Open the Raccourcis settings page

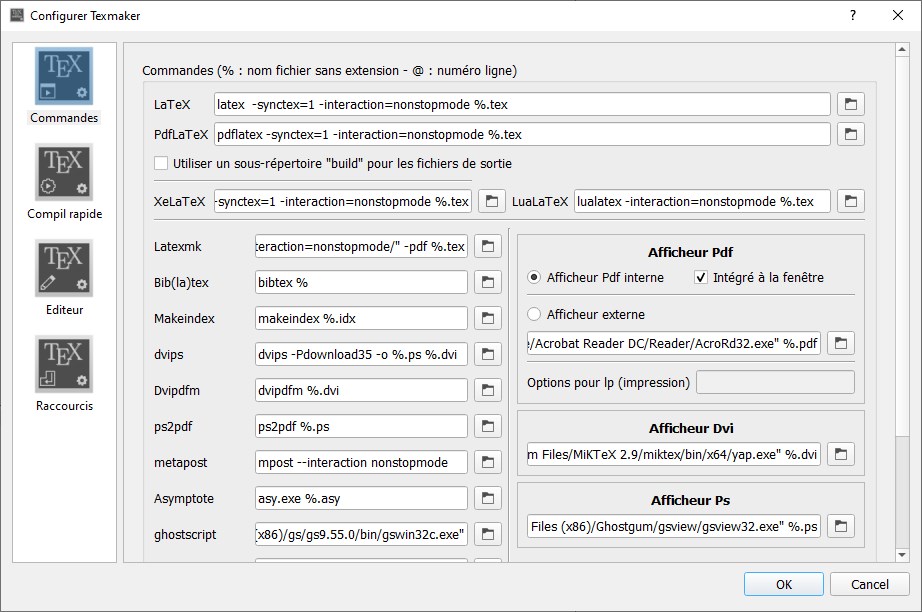(x=64, y=373)
